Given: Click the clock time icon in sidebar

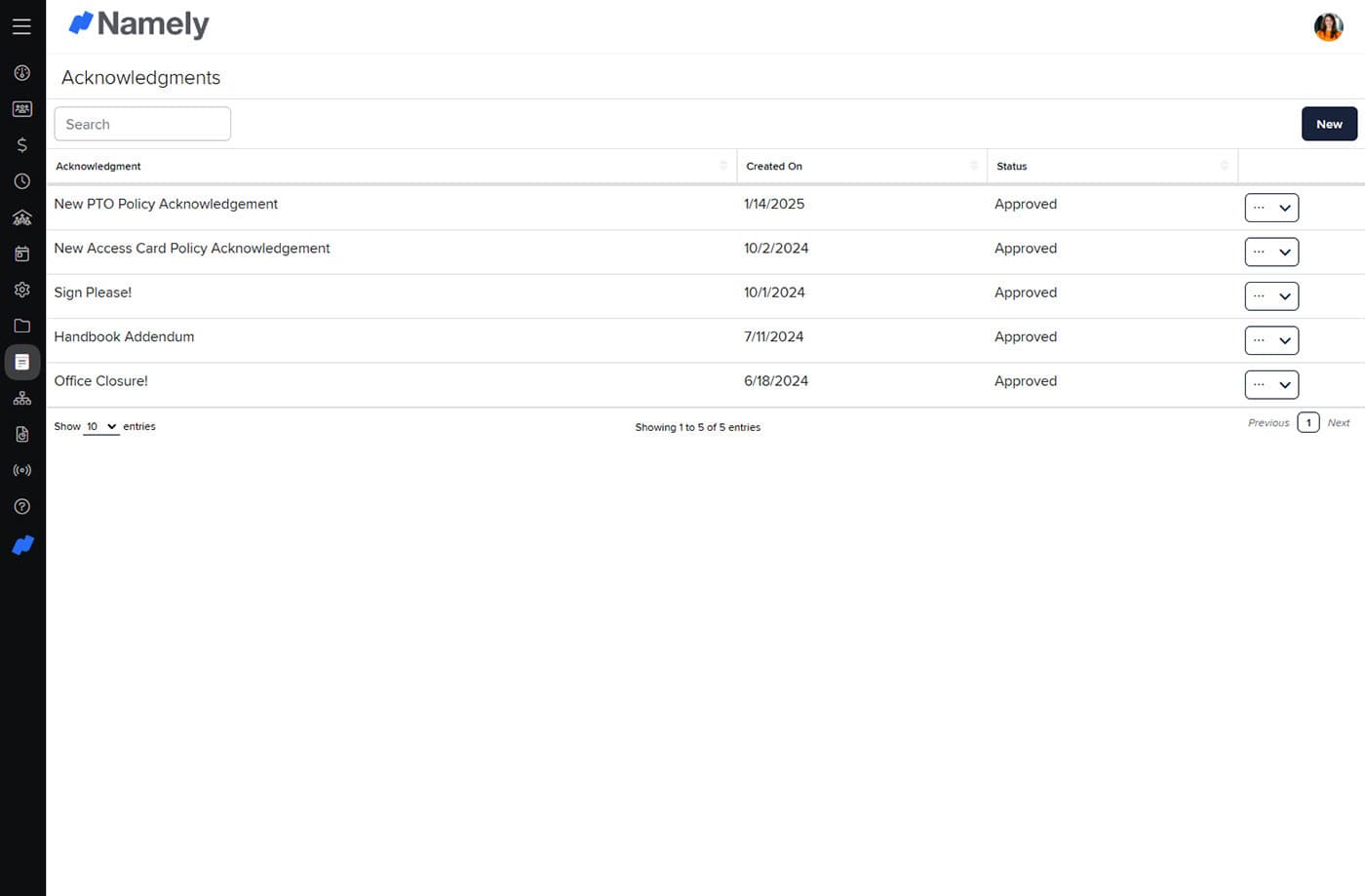Looking at the screenshot, I should pos(21,181).
